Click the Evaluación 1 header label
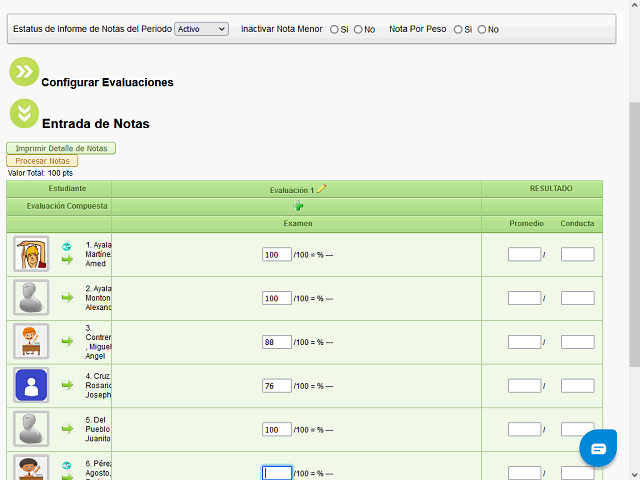Image resolution: width=640 pixels, height=480 pixels. pos(292,190)
